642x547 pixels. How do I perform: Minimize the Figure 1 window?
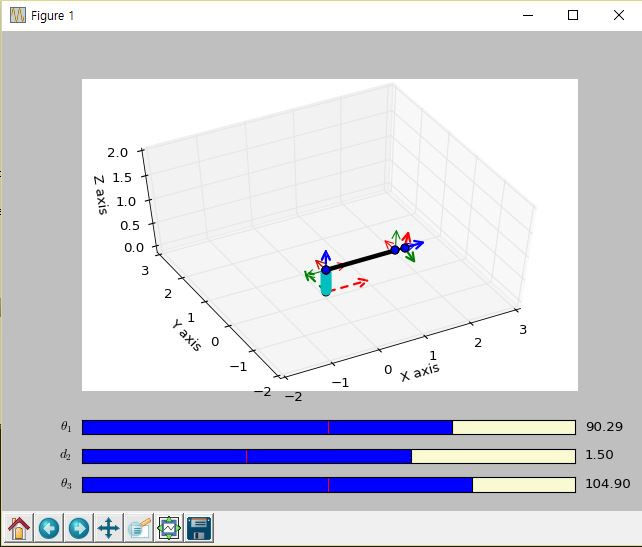click(528, 16)
